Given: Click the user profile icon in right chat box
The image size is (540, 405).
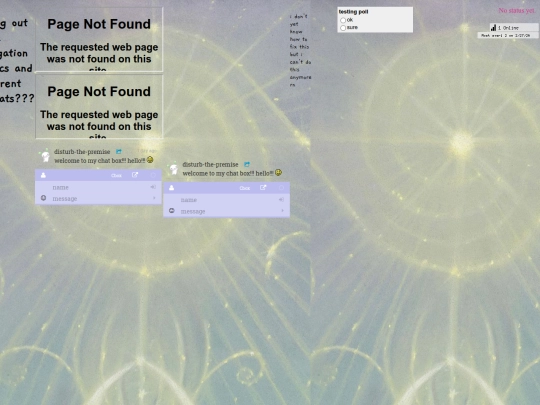Looking at the screenshot, I should point(172,188).
